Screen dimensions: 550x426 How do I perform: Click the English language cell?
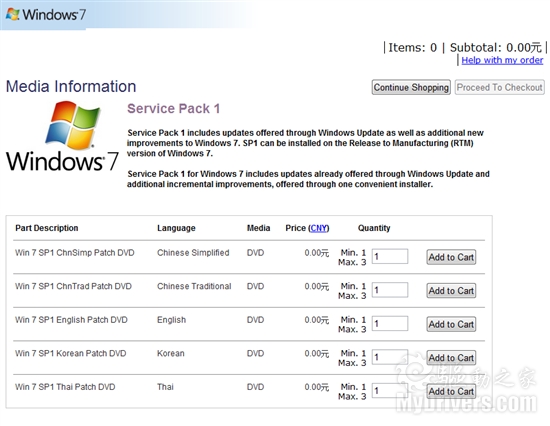(x=172, y=320)
